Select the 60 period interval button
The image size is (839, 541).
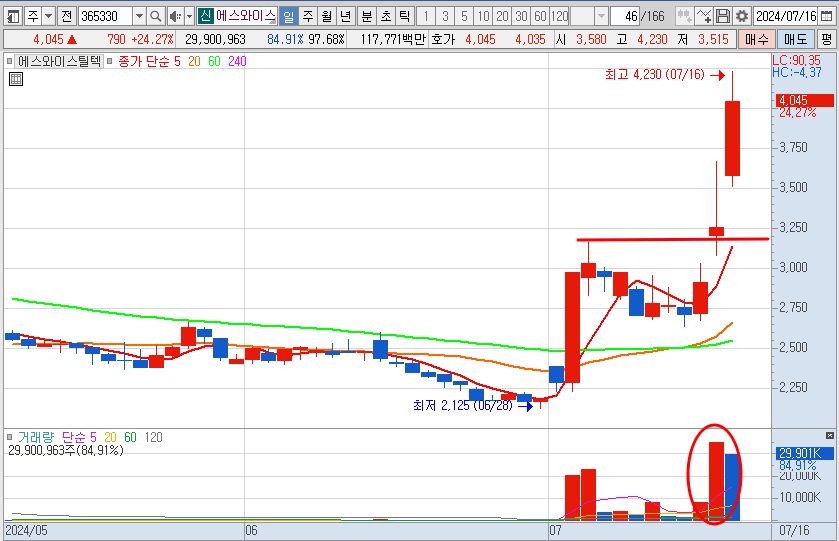[x=540, y=17]
